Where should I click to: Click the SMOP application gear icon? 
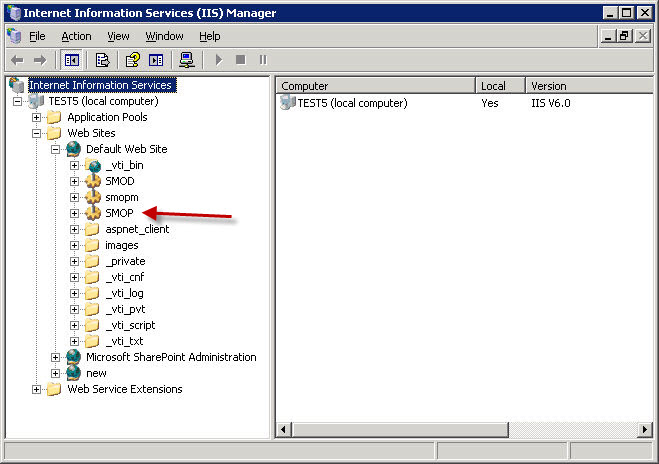coord(92,213)
